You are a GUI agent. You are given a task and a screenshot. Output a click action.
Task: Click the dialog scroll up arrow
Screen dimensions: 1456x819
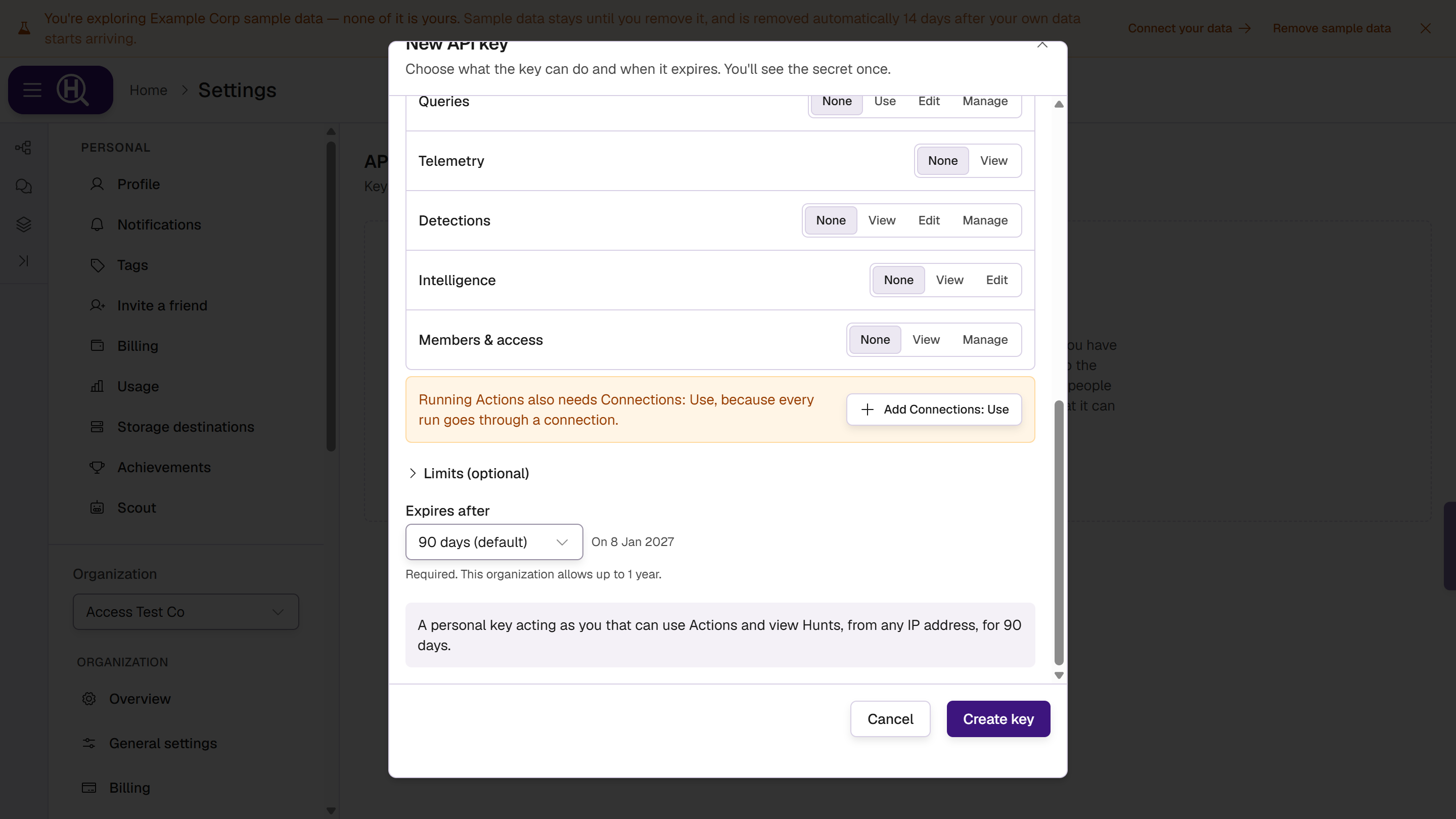[1059, 104]
